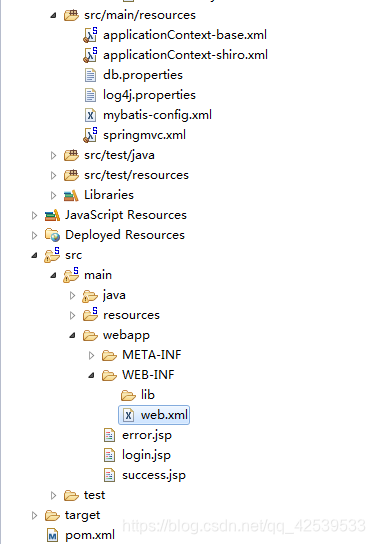Click the test folder icon
The width and height of the screenshot is (375, 544).
point(71,495)
